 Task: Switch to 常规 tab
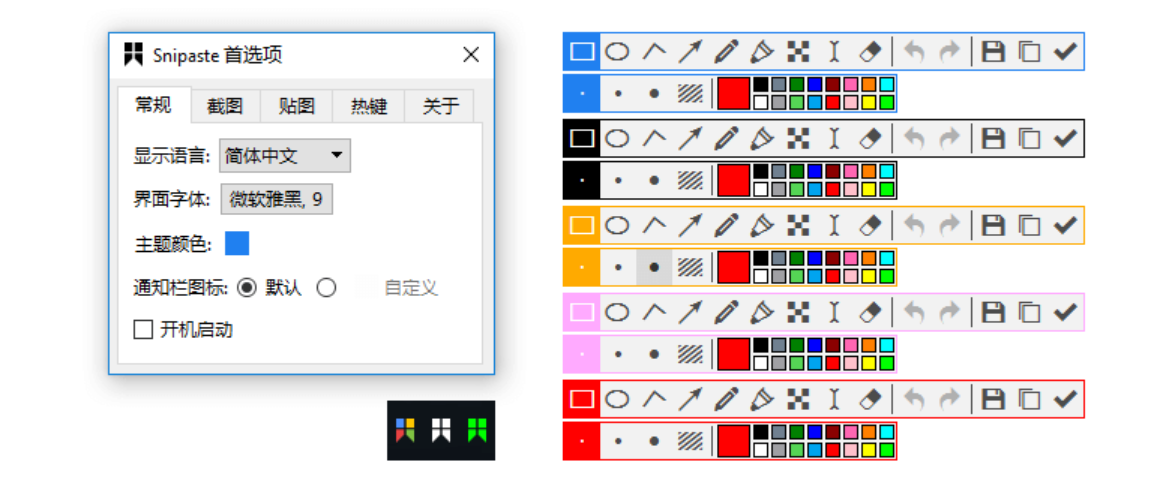153,105
